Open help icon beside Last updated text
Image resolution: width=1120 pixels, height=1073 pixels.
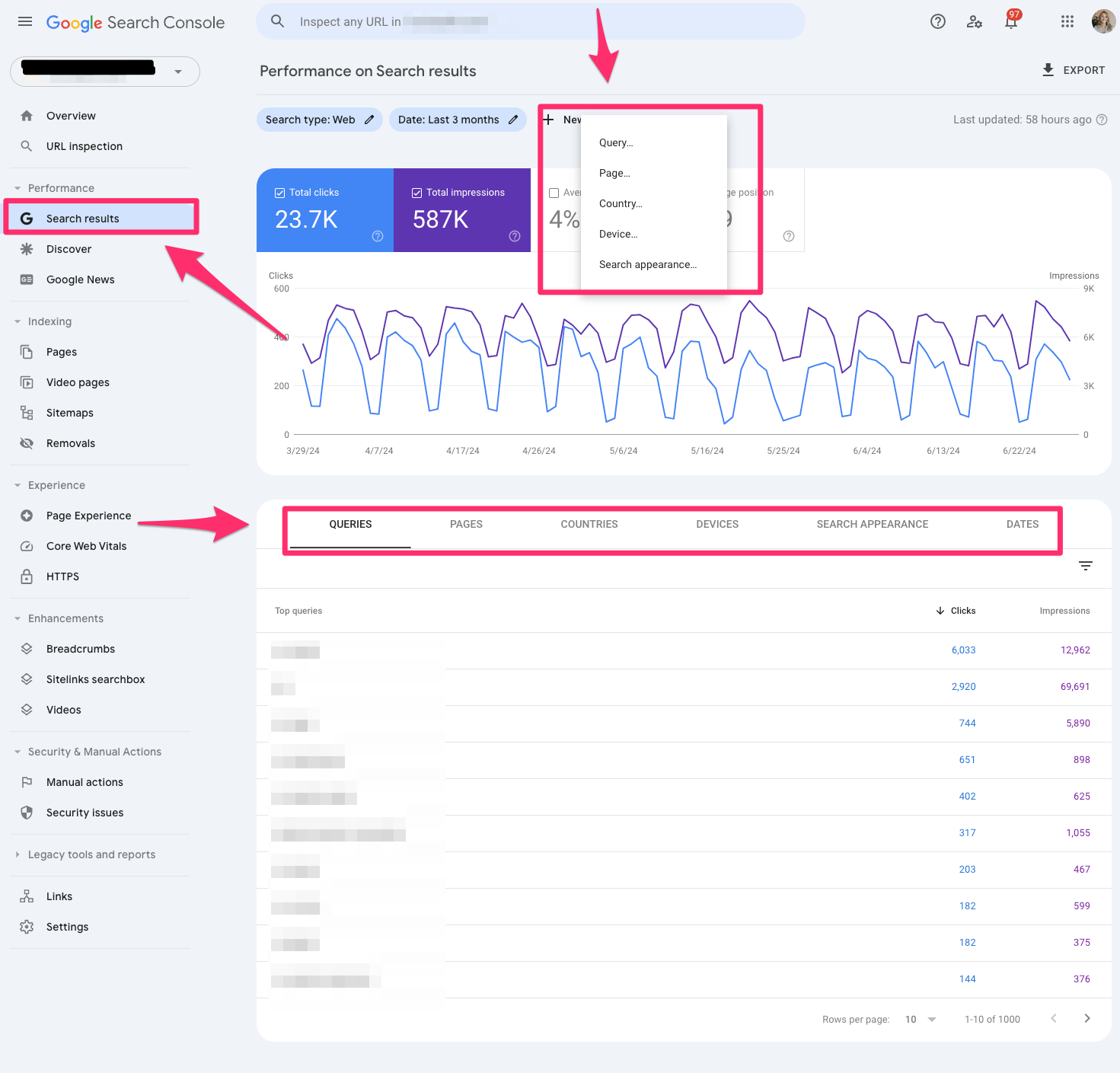click(x=1102, y=120)
